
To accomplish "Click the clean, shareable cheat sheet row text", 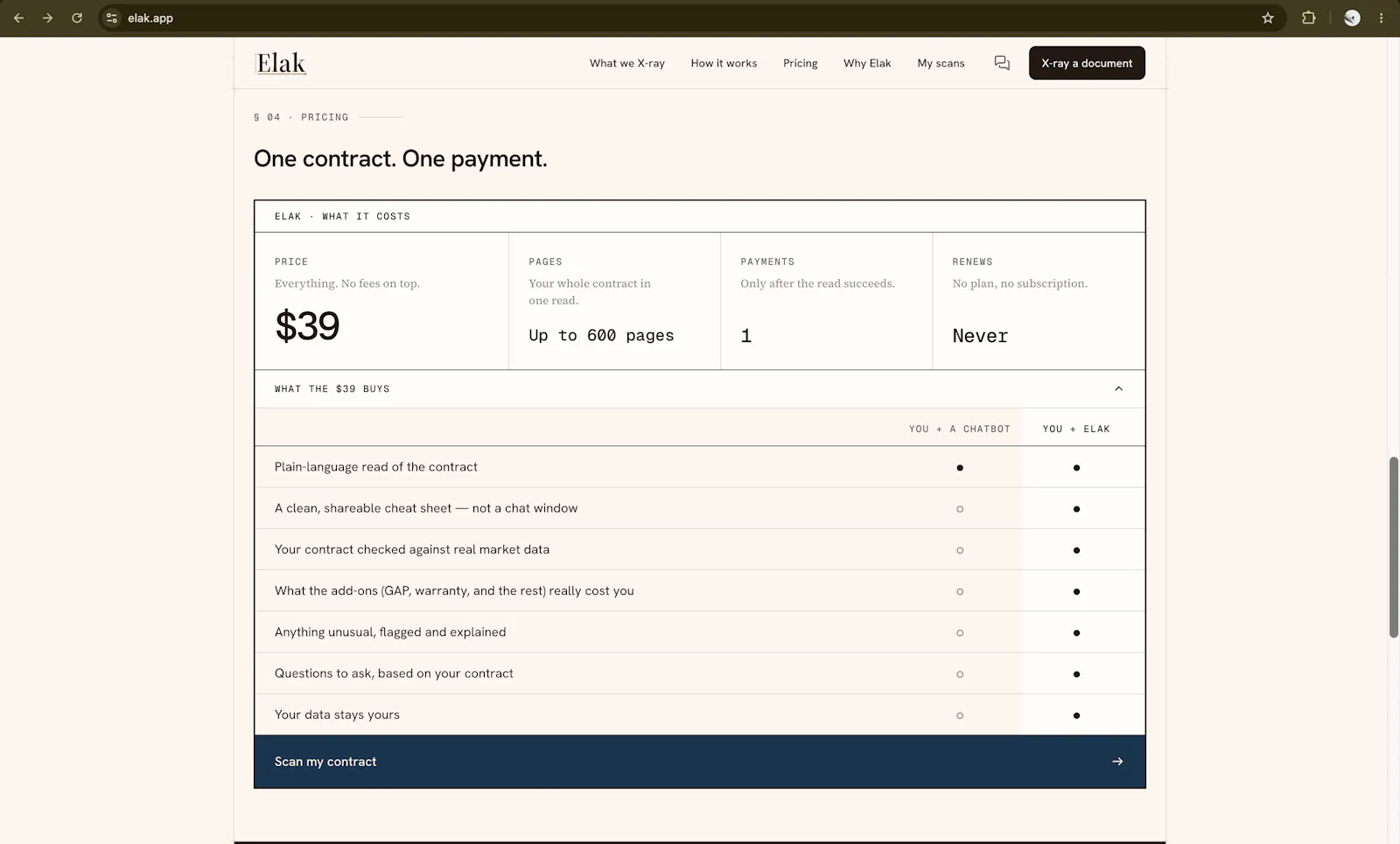I will [426, 508].
